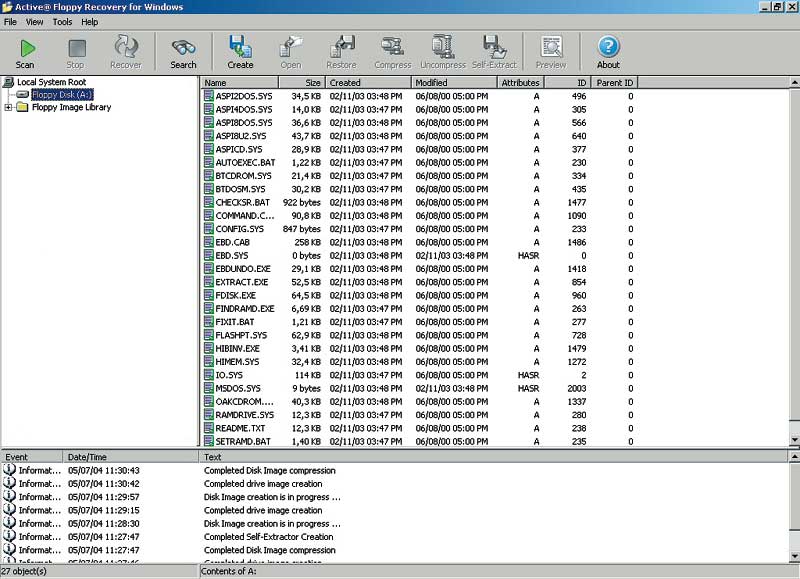Click the Compress toolbar icon
This screenshot has height=579, width=800.
392,46
